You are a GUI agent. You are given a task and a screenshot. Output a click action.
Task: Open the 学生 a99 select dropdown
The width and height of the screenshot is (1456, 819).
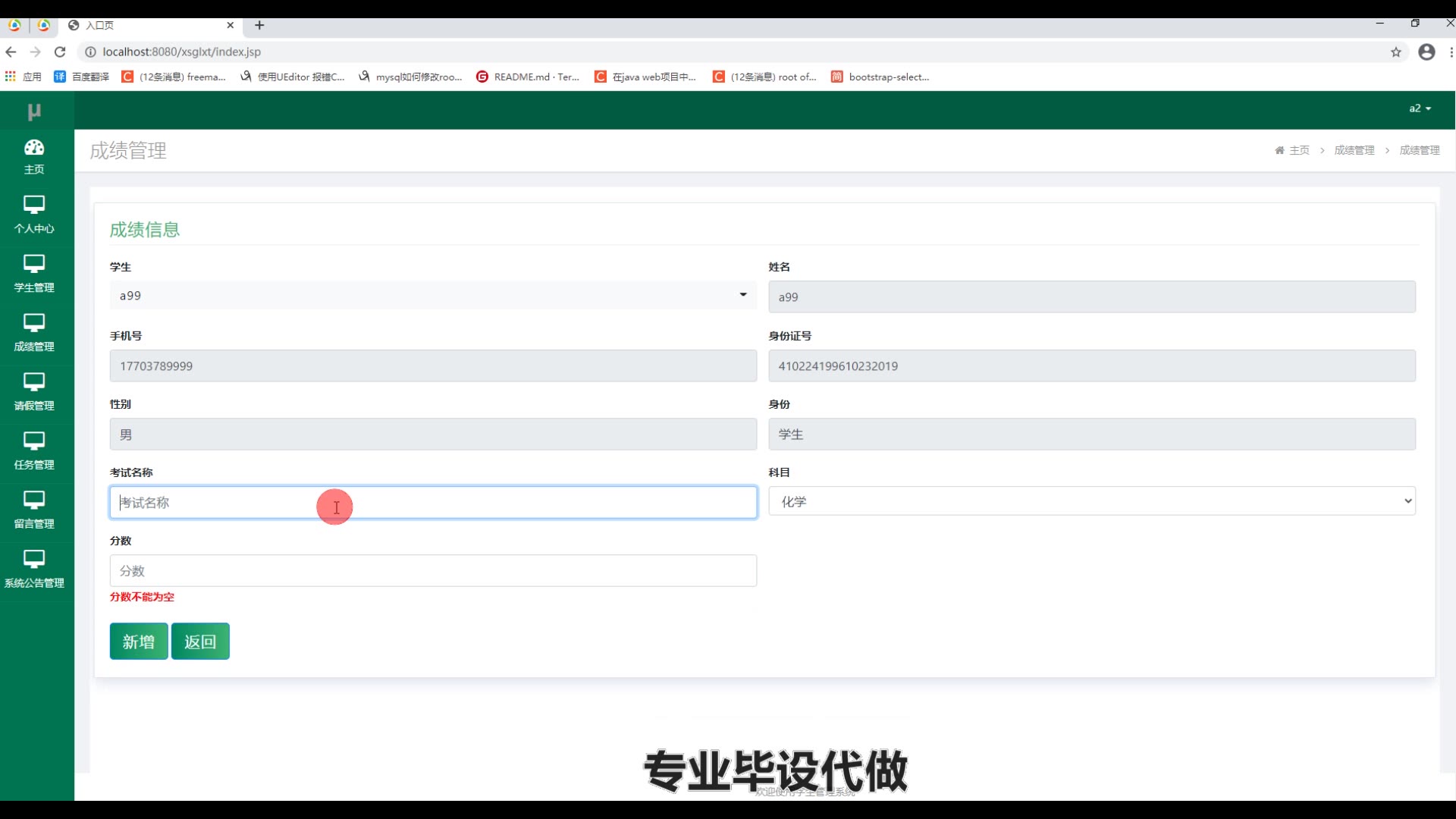[433, 295]
